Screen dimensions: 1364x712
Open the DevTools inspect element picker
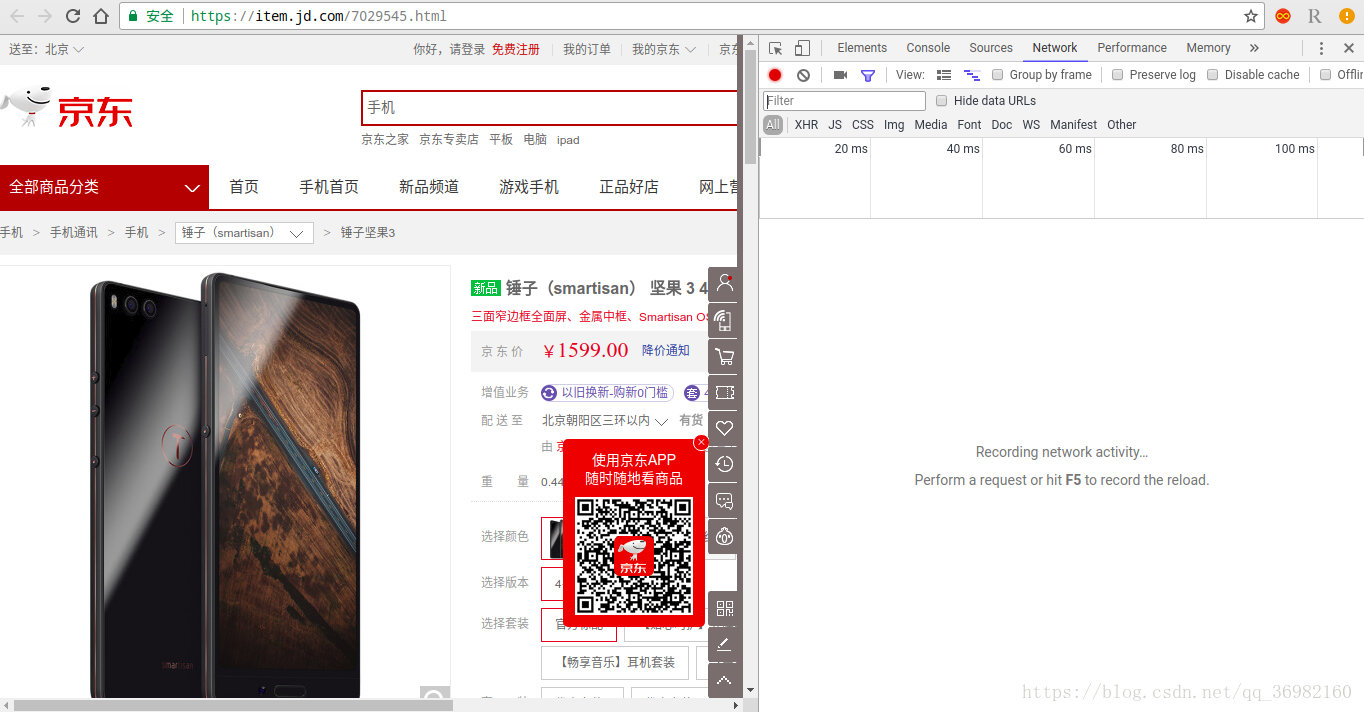tap(775, 48)
